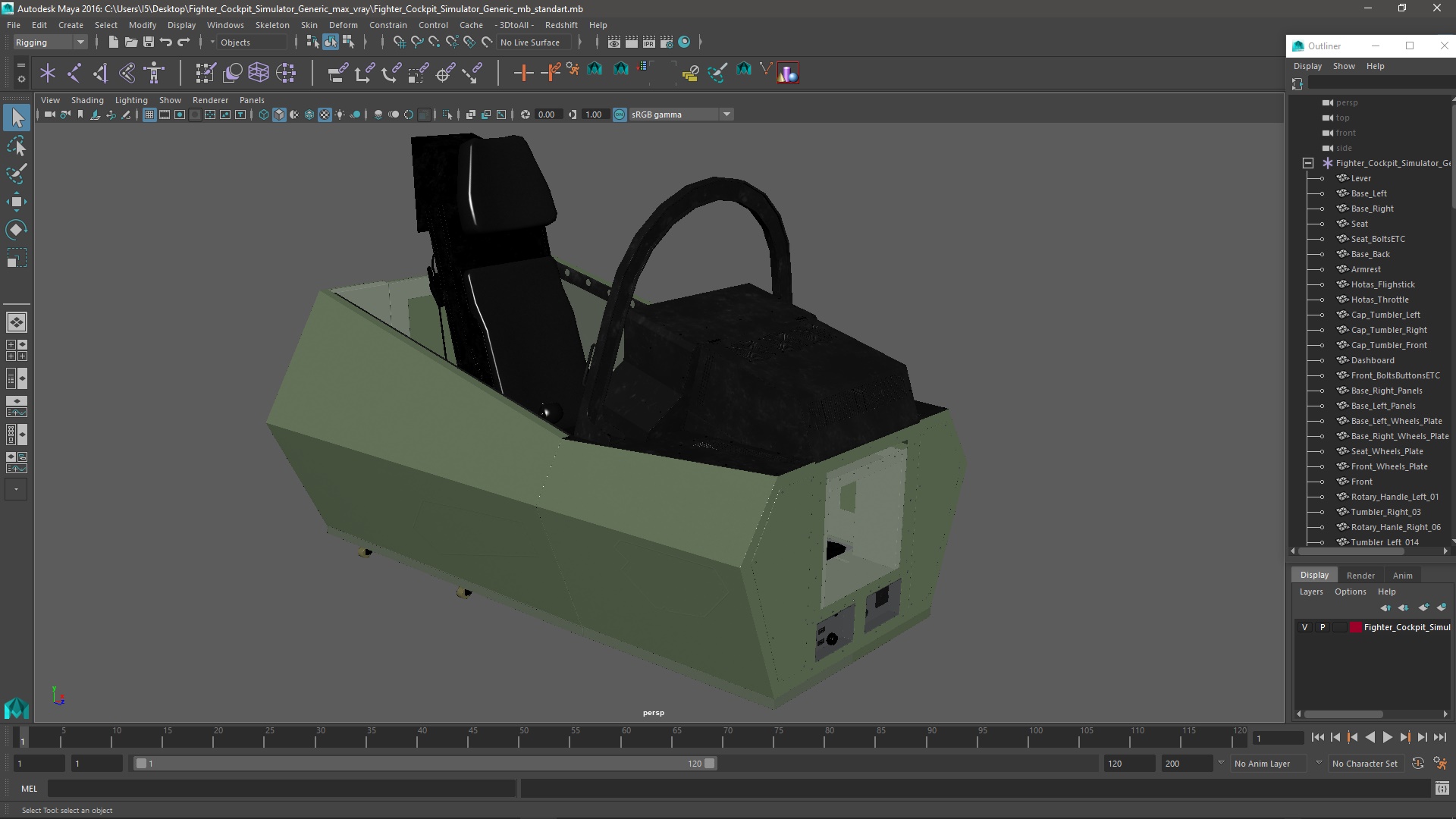Select Hotas_Flightstick node in Outliner

[x=1382, y=284]
